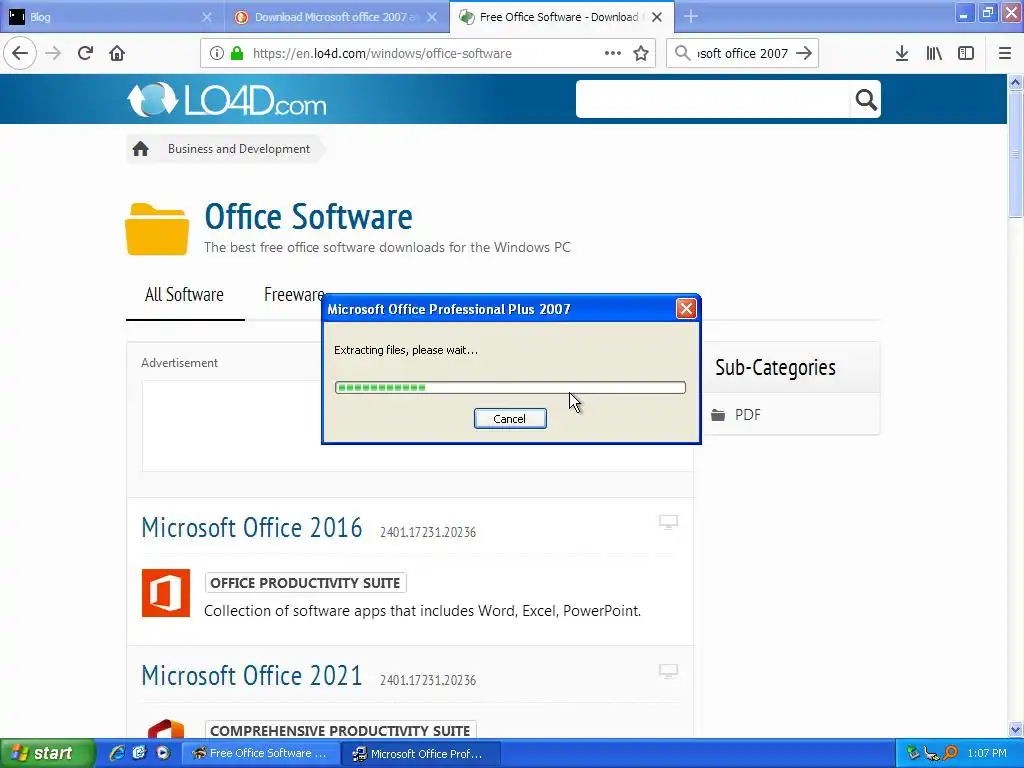Image resolution: width=1024 pixels, height=768 pixels.
Task: Click the OFFICE PRODUCTIVITY SUITE tag
Action: (x=306, y=583)
